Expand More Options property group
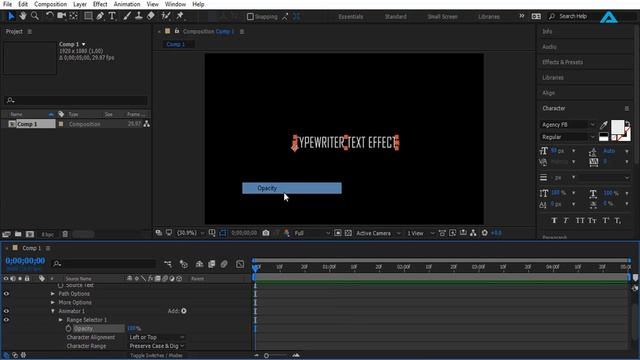Image resolution: width=640 pixels, height=360 pixels. click(53, 302)
